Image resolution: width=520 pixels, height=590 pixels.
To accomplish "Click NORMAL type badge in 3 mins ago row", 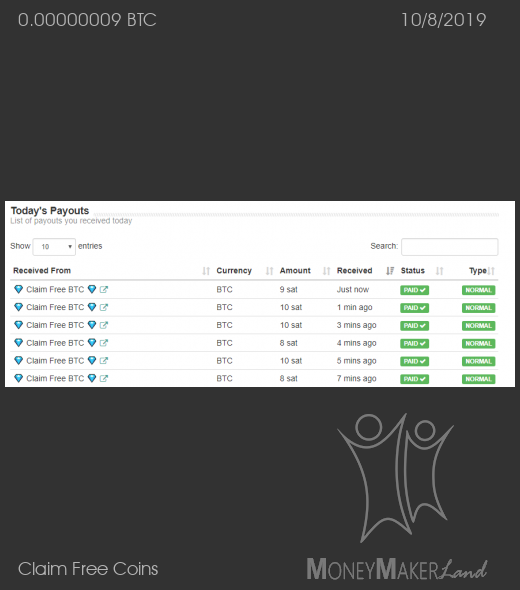I will [479, 325].
